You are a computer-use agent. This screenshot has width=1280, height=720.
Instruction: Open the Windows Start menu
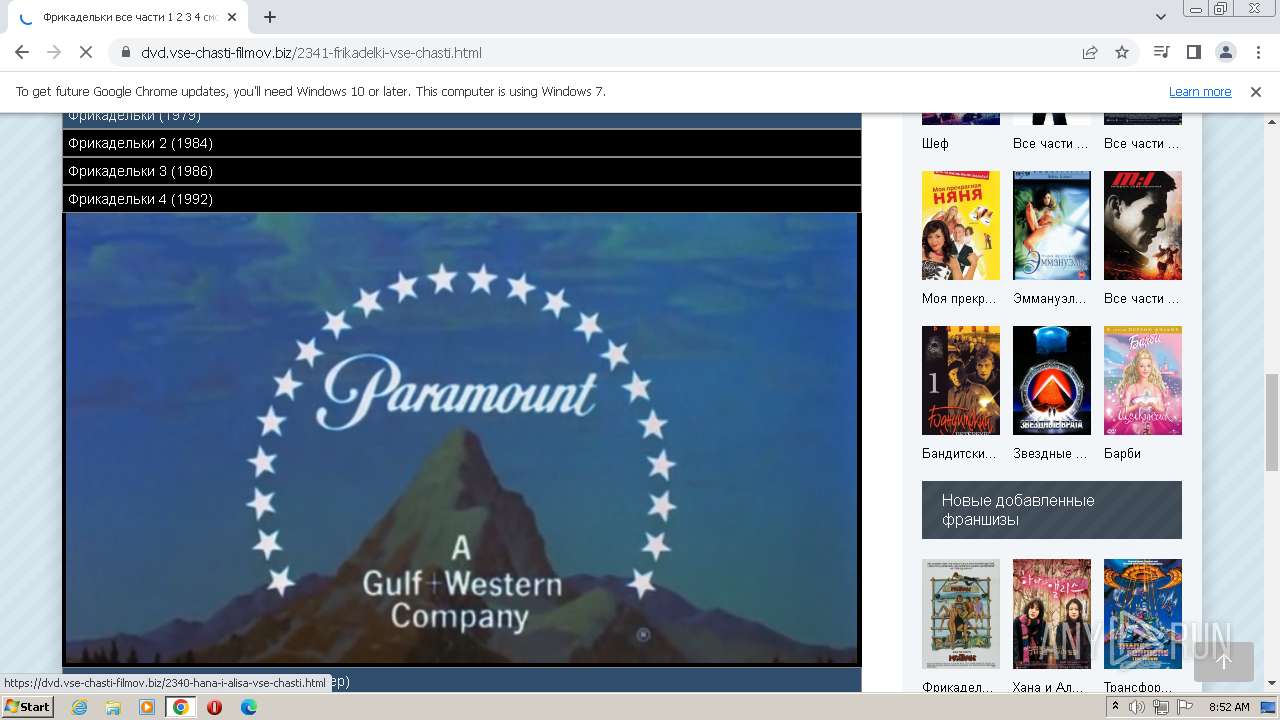coord(28,707)
